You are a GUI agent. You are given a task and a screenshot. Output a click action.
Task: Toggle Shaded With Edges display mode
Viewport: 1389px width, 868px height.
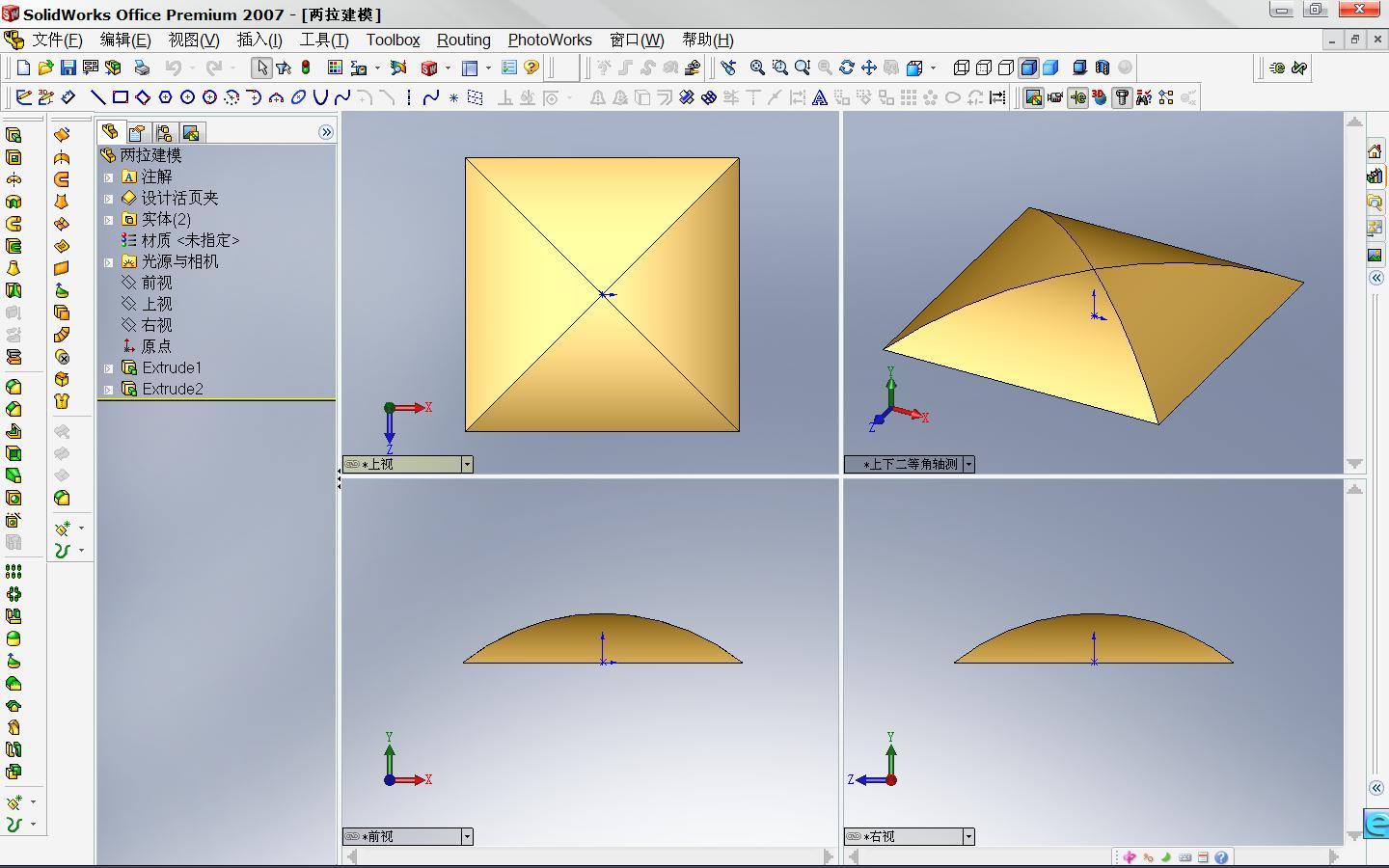[1028, 68]
